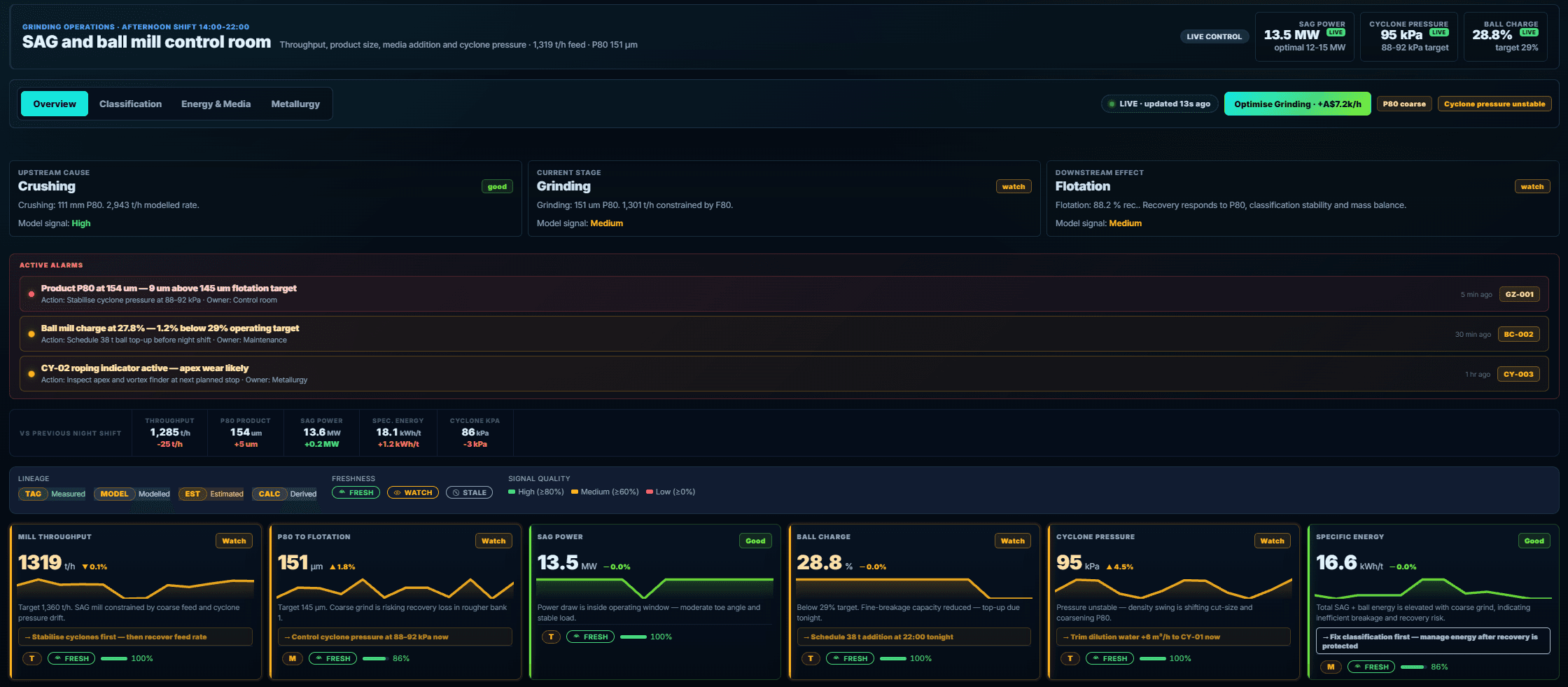Click the FRESH badge in SAG Power card
Image resolution: width=1568 pixels, height=687 pixels.
[590, 637]
